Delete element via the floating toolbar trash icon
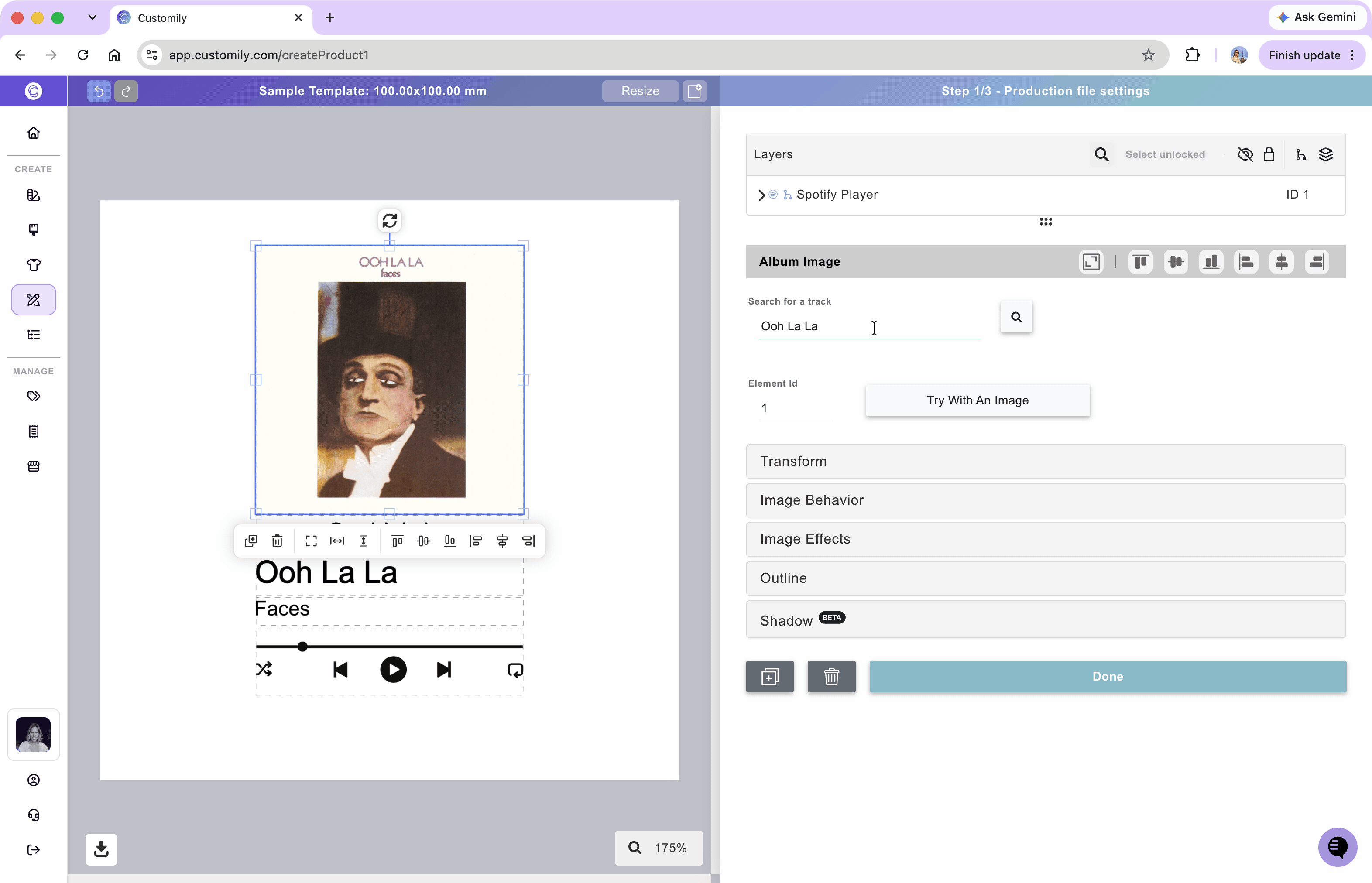The image size is (1372, 883). 277,541
